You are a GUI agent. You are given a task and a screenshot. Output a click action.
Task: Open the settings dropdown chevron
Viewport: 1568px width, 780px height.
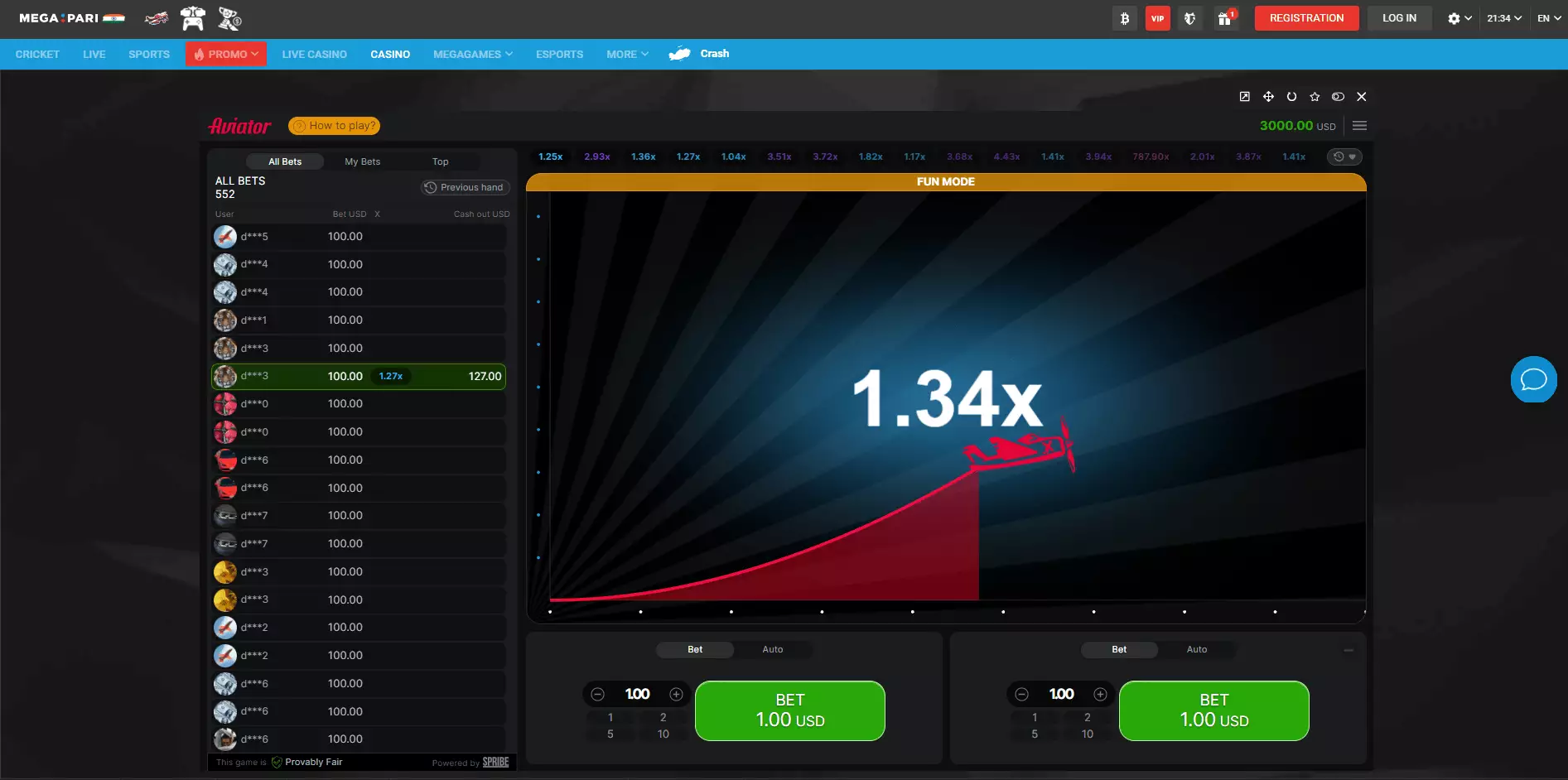tap(1468, 18)
